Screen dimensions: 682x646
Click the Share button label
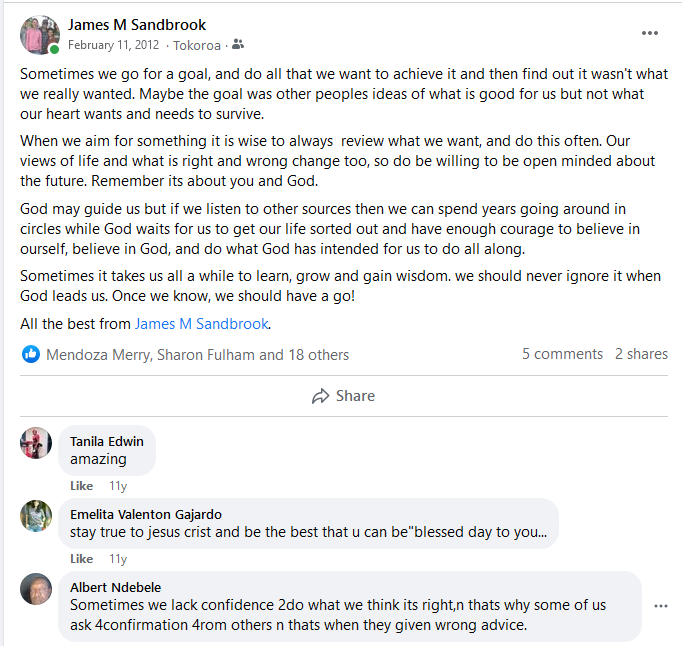(355, 396)
